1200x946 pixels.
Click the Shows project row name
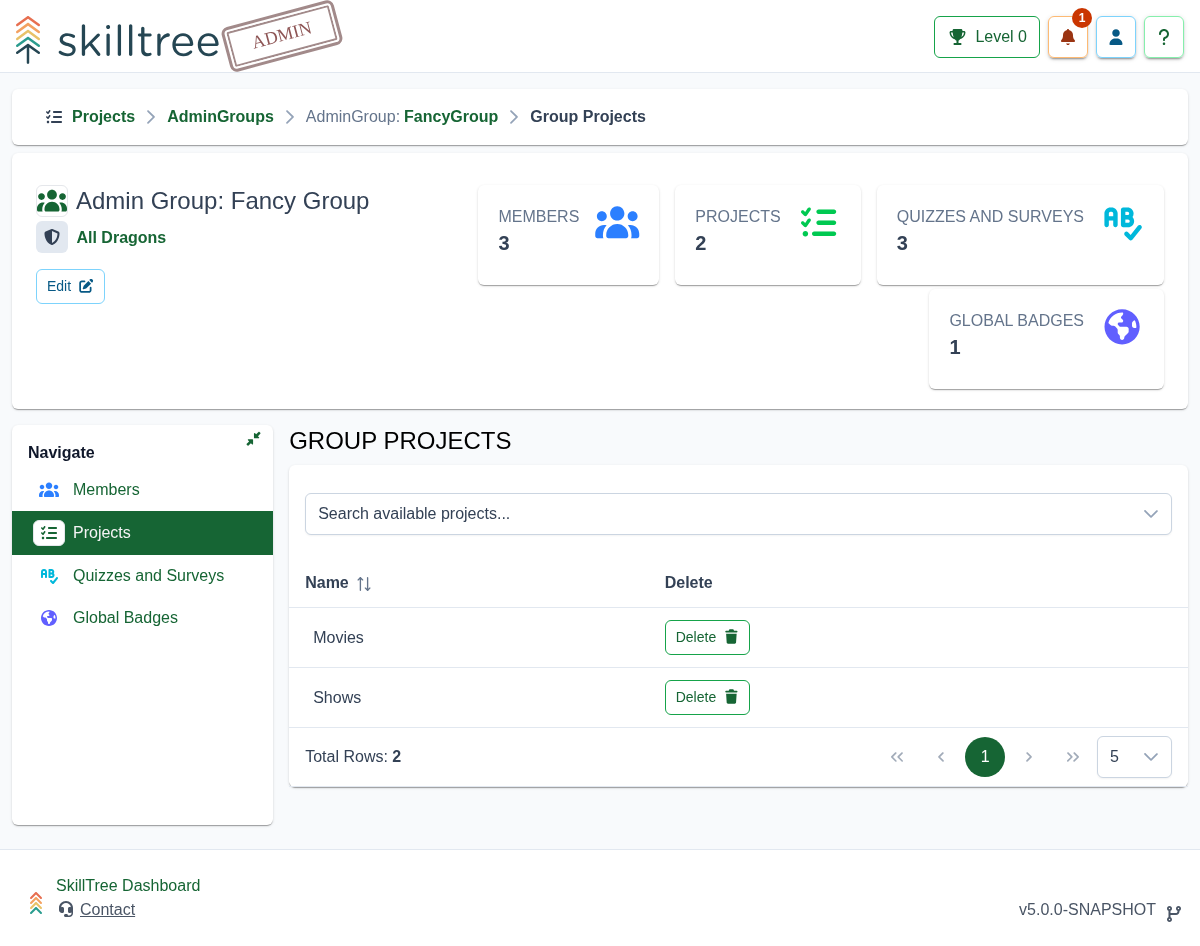tap(337, 698)
